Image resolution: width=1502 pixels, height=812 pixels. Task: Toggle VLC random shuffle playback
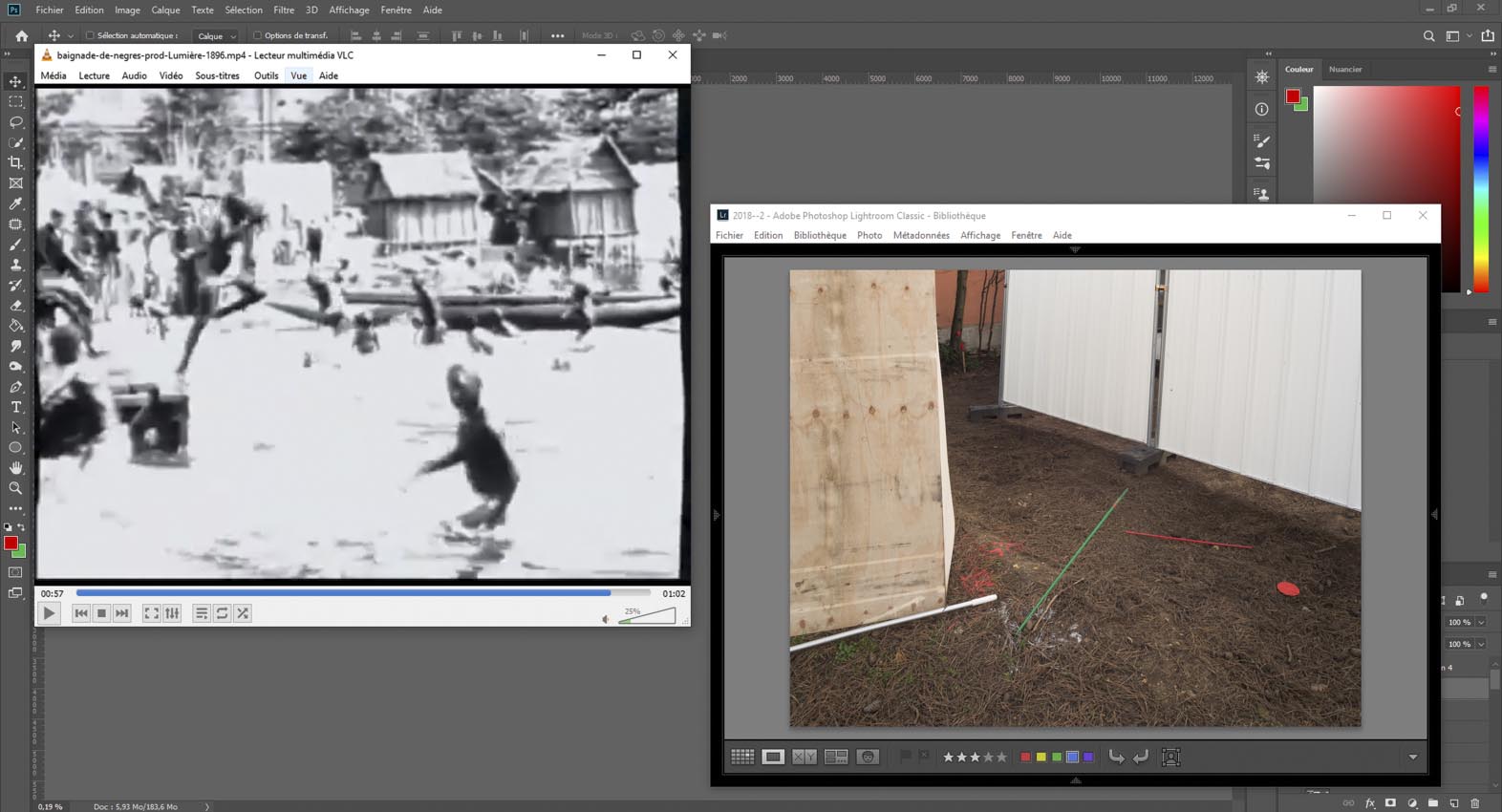[243, 613]
